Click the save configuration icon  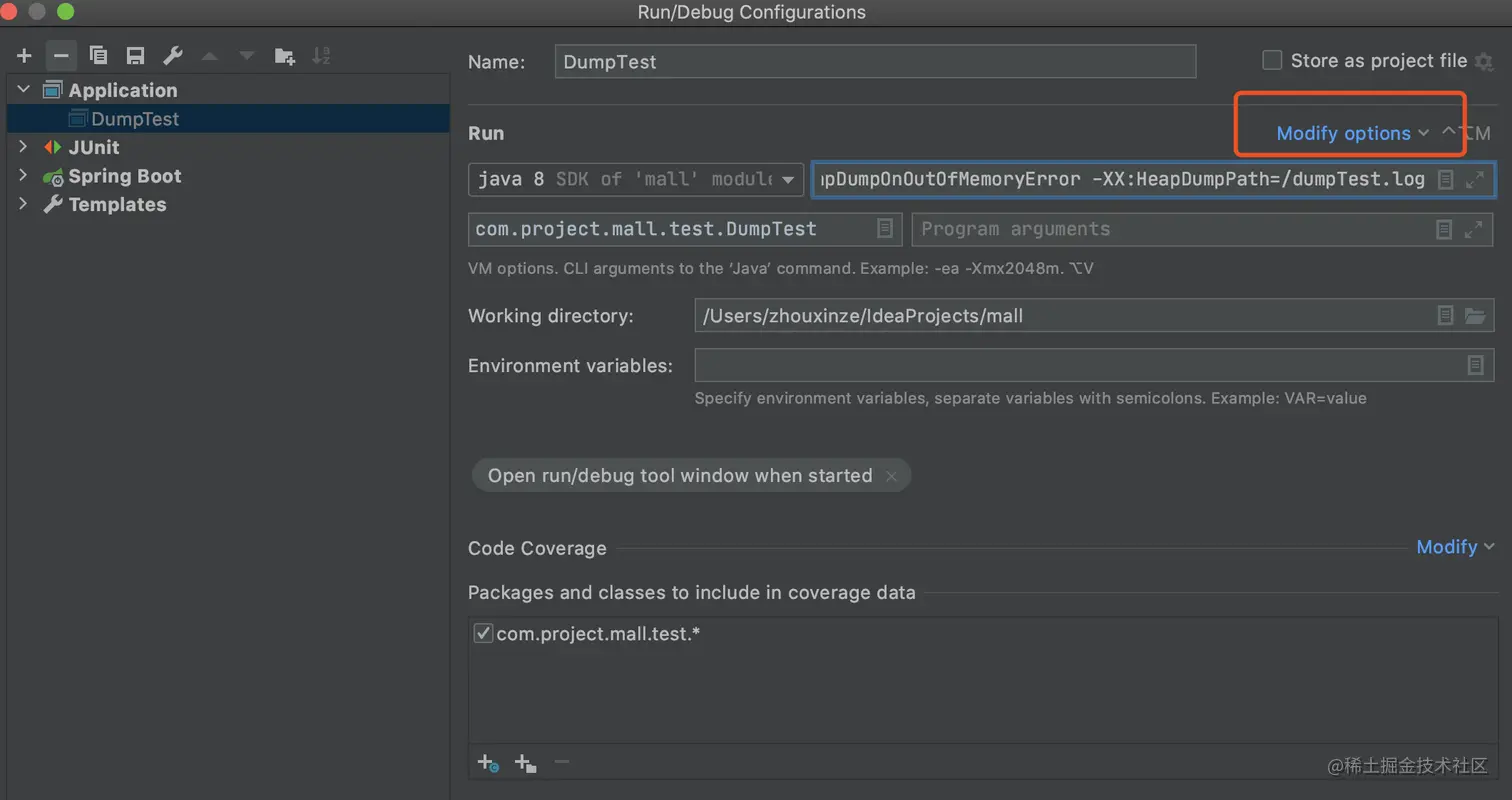pos(135,56)
